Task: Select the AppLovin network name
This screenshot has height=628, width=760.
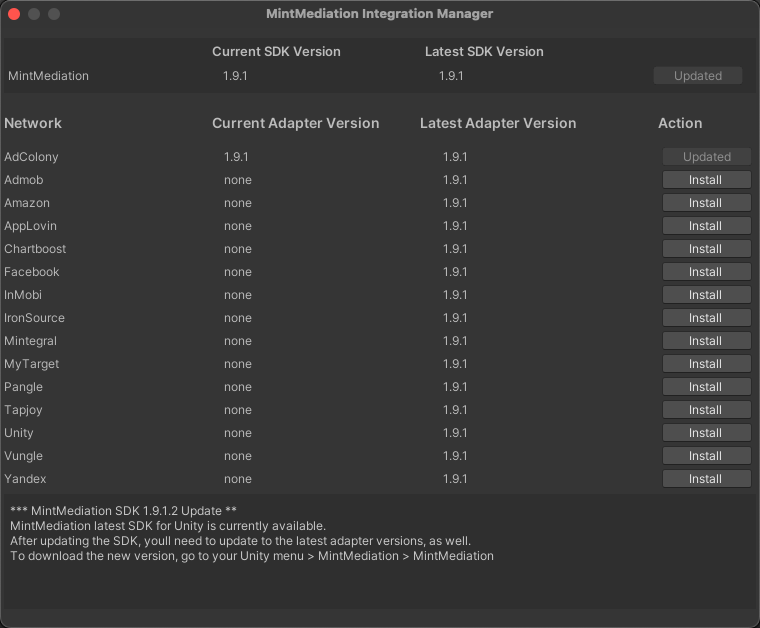Action: click(30, 226)
